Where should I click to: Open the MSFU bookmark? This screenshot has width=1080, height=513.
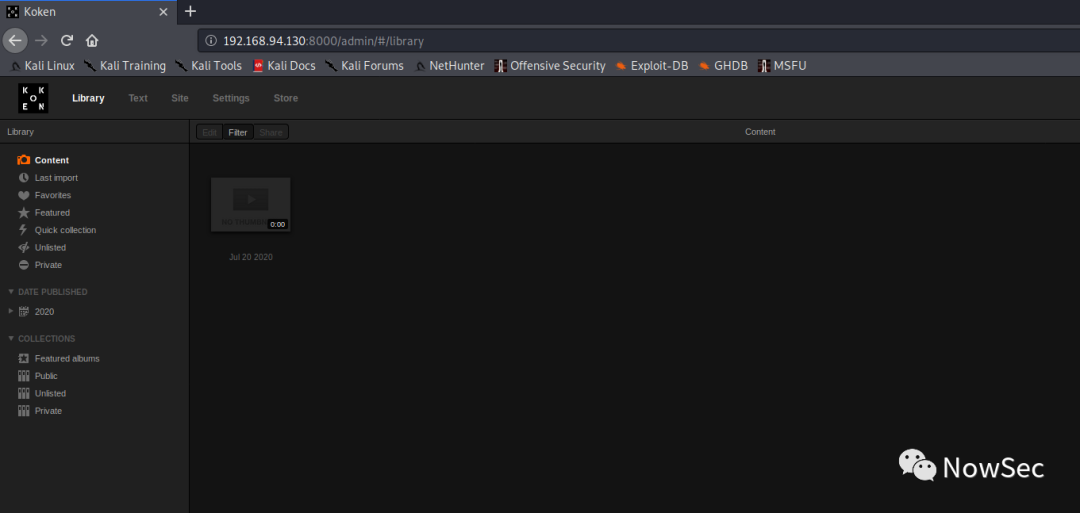[782, 66]
